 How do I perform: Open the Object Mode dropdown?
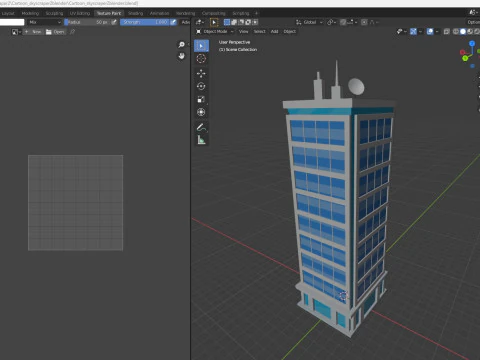click(214, 32)
